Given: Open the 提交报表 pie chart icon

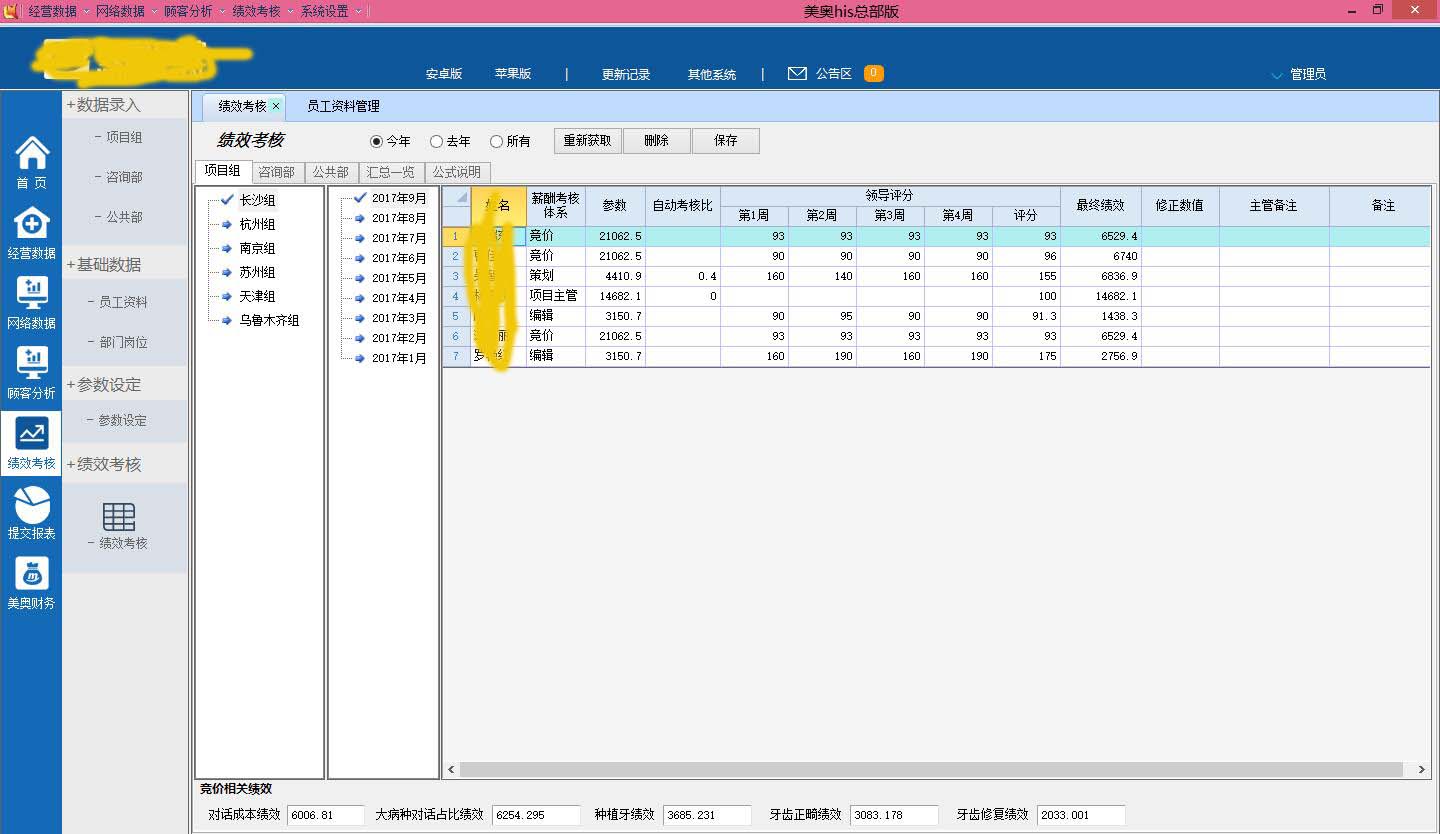Looking at the screenshot, I should pos(32,504).
